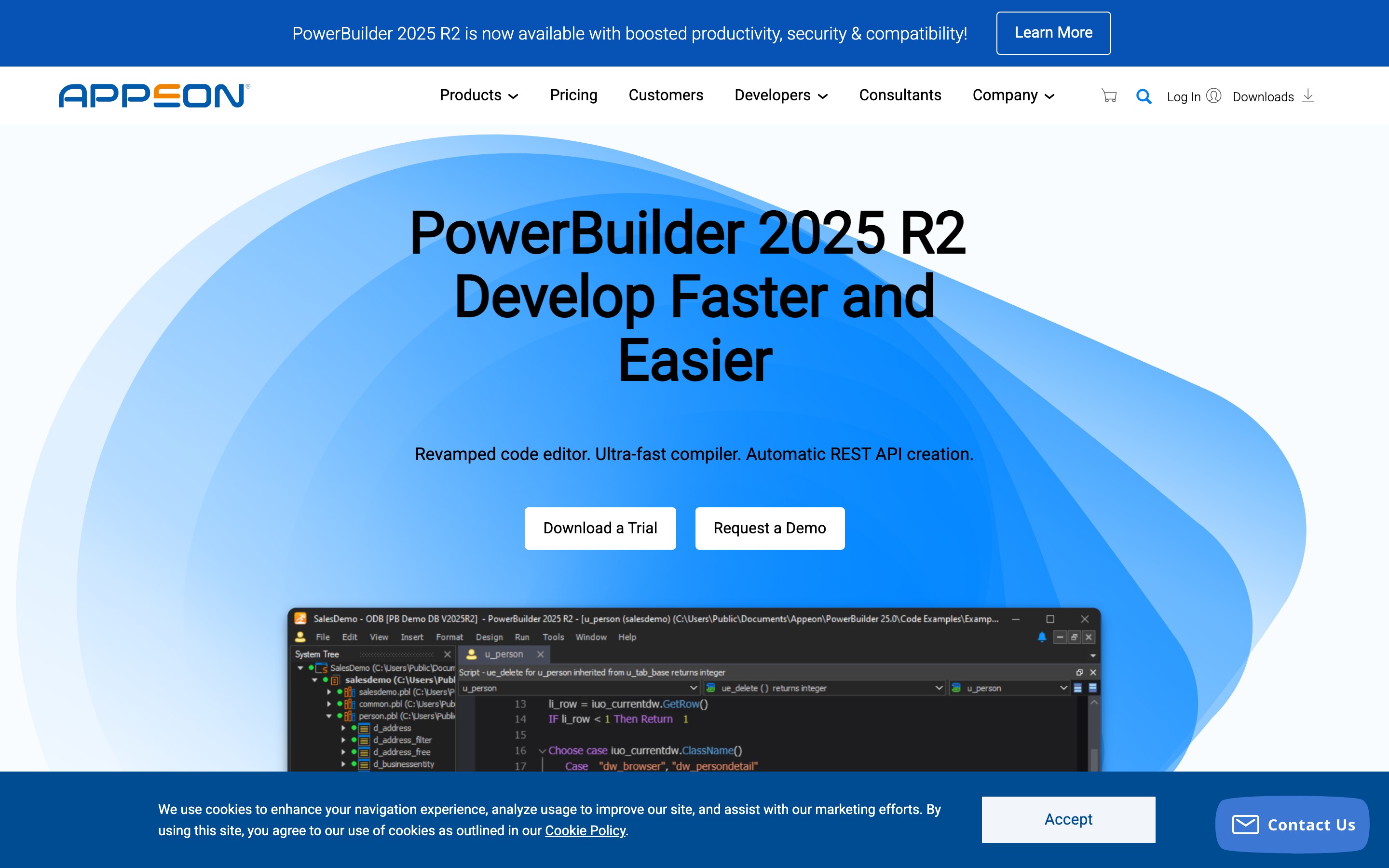Click the person.pbl library icon
This screenshot has width=1389, height=868.
tap(350, 716)
